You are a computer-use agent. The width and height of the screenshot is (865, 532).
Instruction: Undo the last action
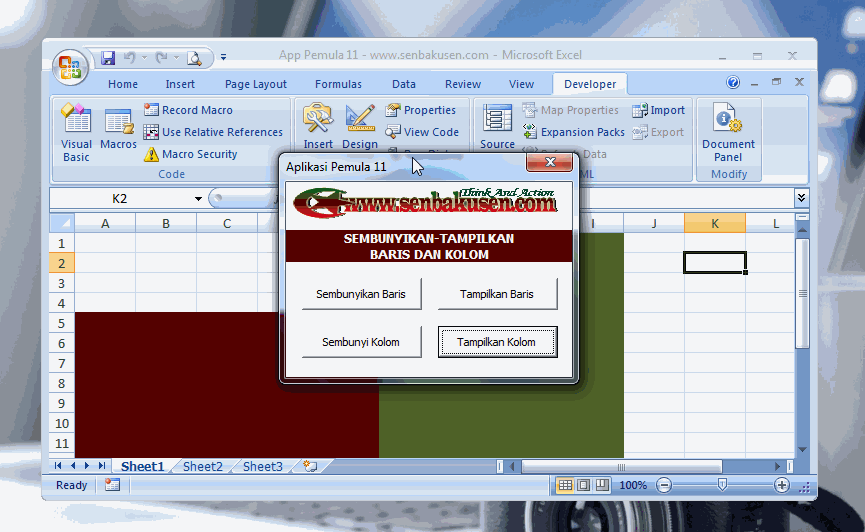coord(130,57)
